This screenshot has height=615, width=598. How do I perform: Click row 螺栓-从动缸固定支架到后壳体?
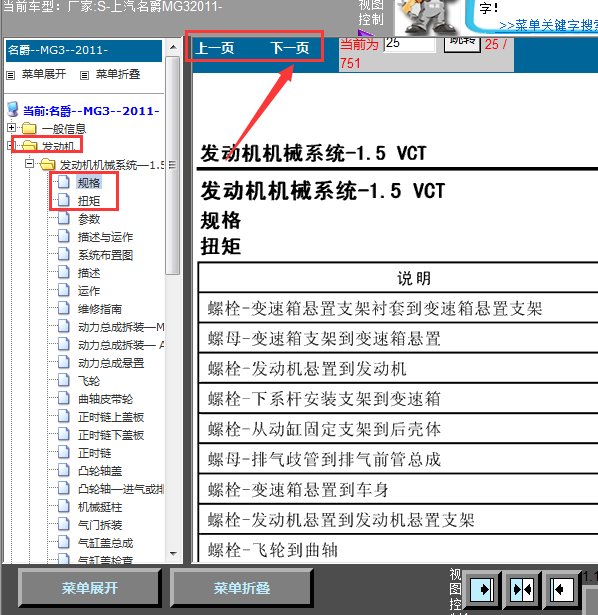point(398,429)
